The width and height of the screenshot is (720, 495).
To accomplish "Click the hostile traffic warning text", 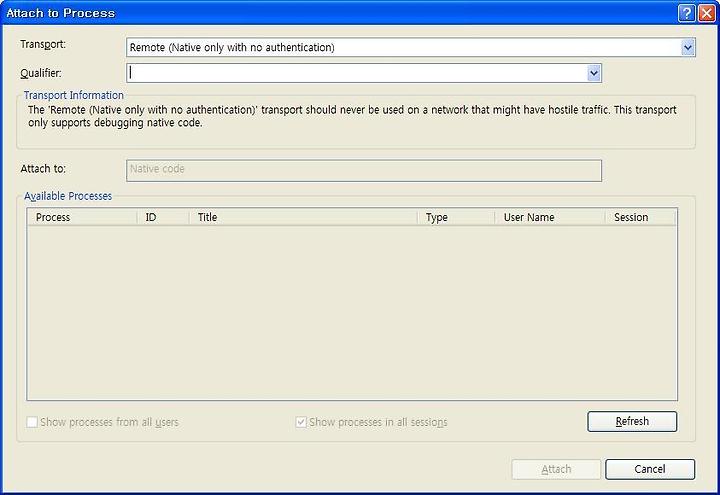I will click(x=352, y=116).
